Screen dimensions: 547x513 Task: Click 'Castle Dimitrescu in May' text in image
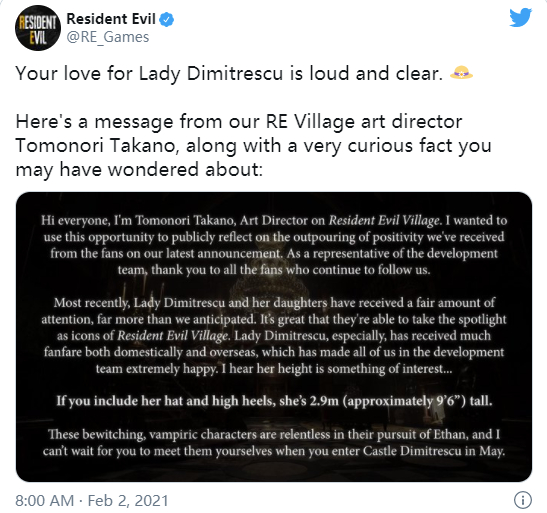[434, 451]
